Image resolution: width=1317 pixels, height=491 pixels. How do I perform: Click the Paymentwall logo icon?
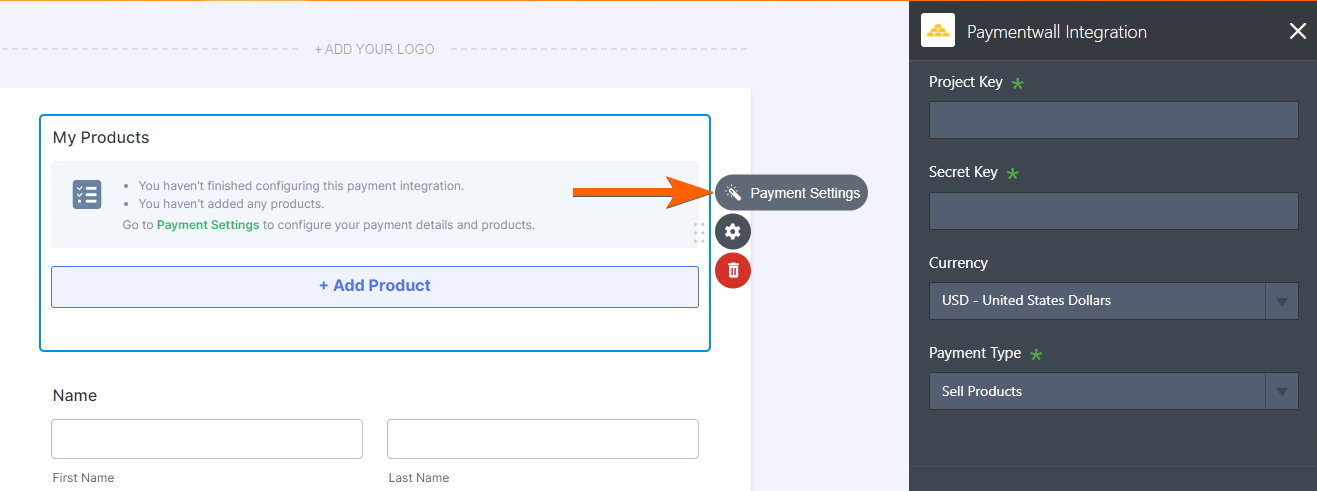(938, 31)
